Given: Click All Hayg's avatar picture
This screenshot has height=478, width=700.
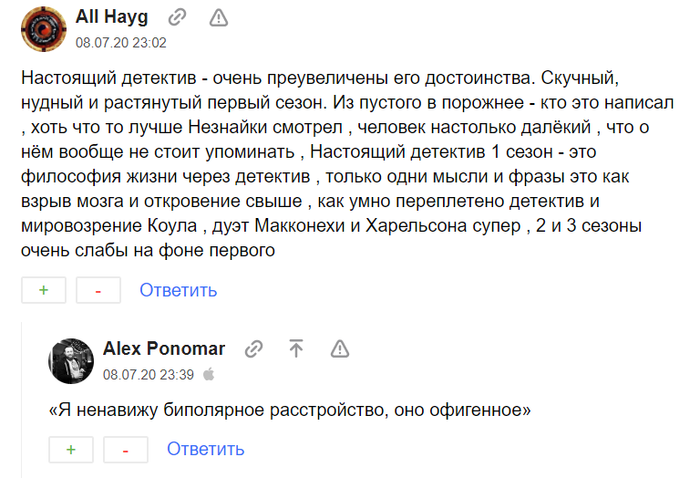Looking at the screenshot, I should pyautogui.click(x=44, y=28).
